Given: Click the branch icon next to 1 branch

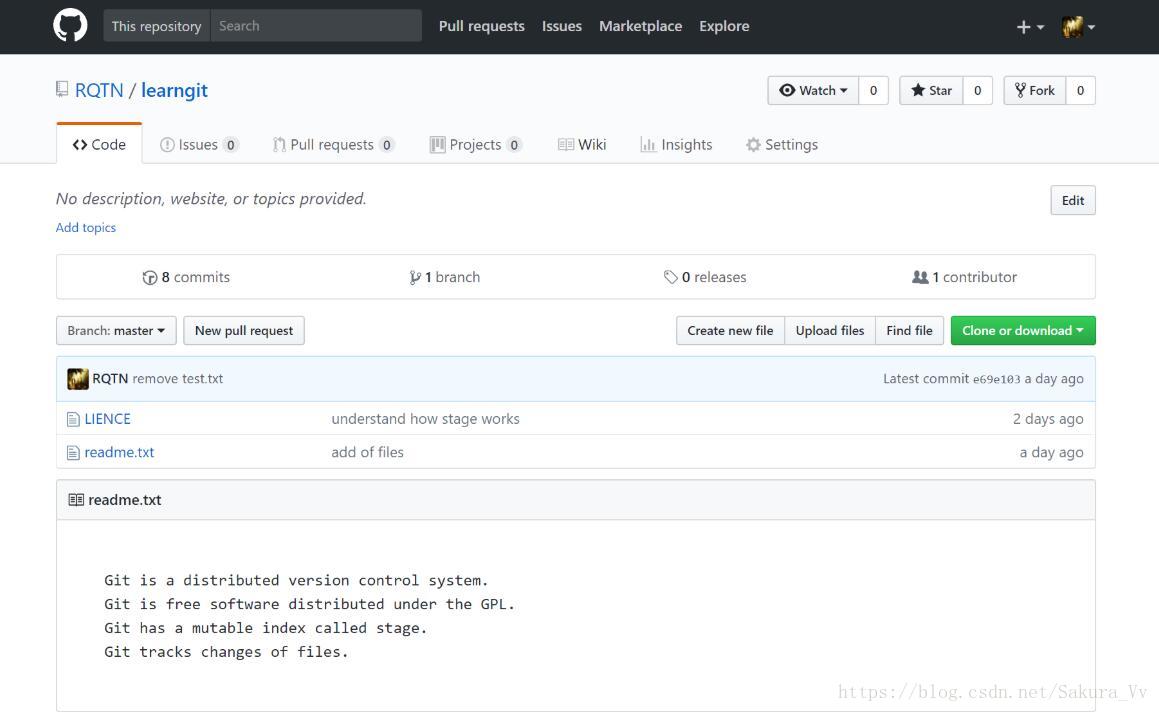Looking at the screenshot, I should pos(415,277).
